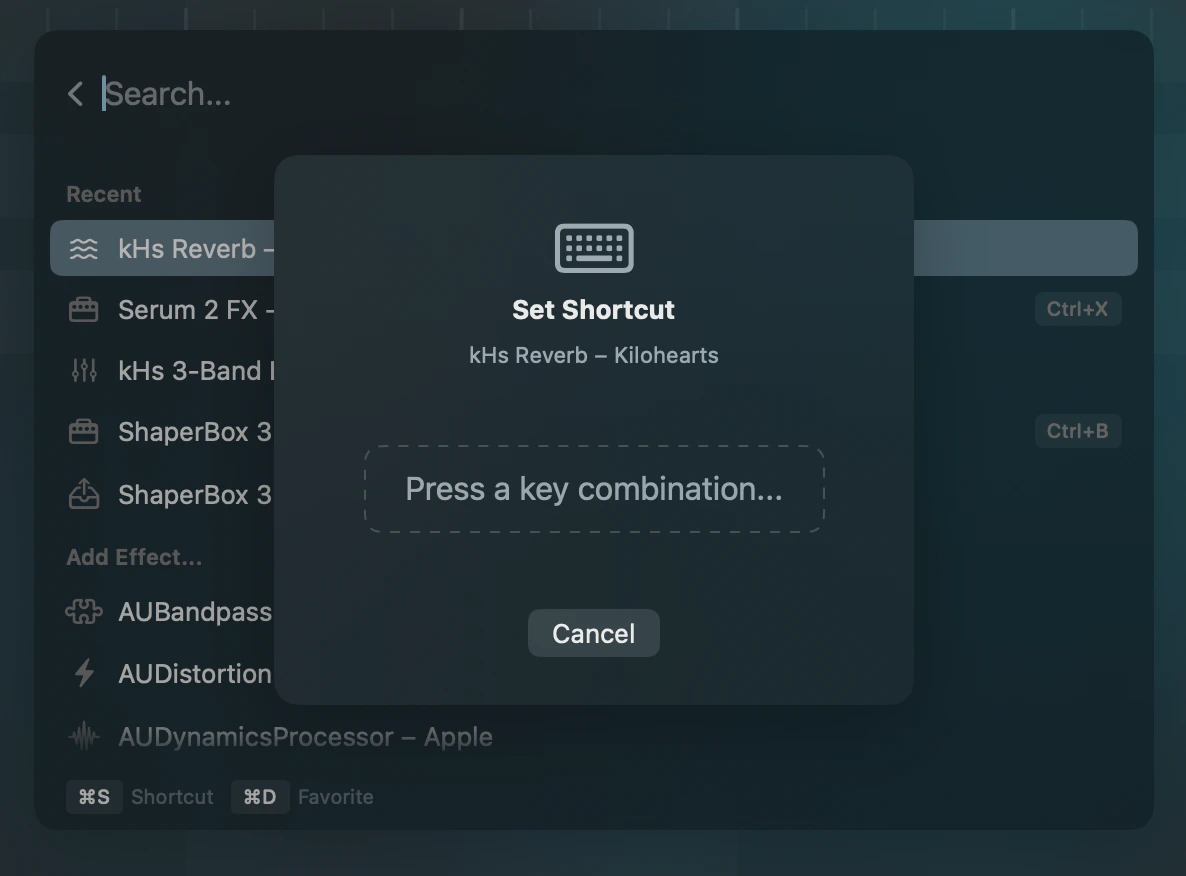This screenshot has width=1186, height=876.
Task: Select the AUDistortion effect
Action: pos(594,673)
